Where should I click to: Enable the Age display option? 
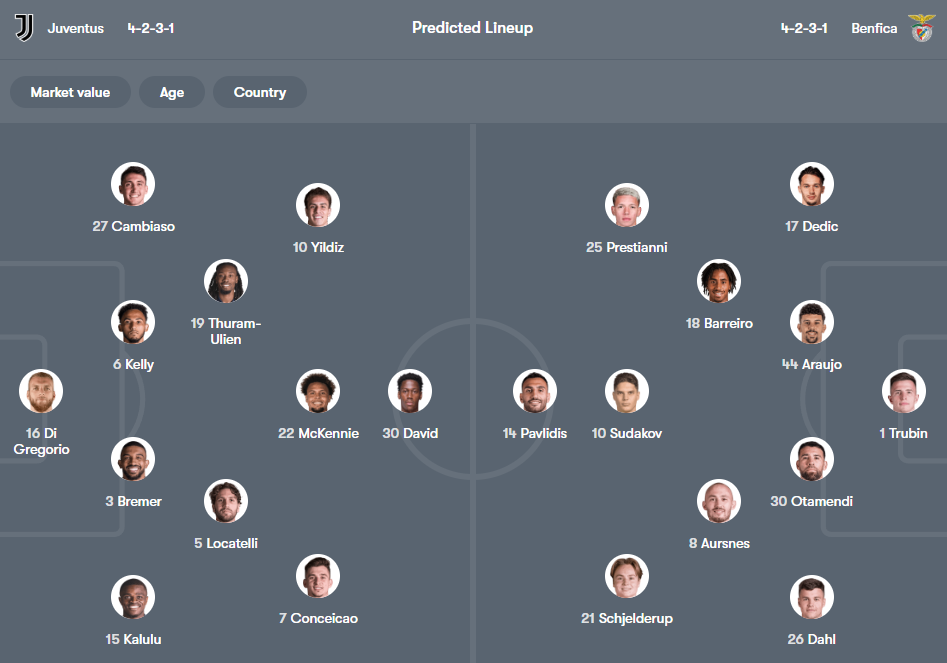point(171,92)
